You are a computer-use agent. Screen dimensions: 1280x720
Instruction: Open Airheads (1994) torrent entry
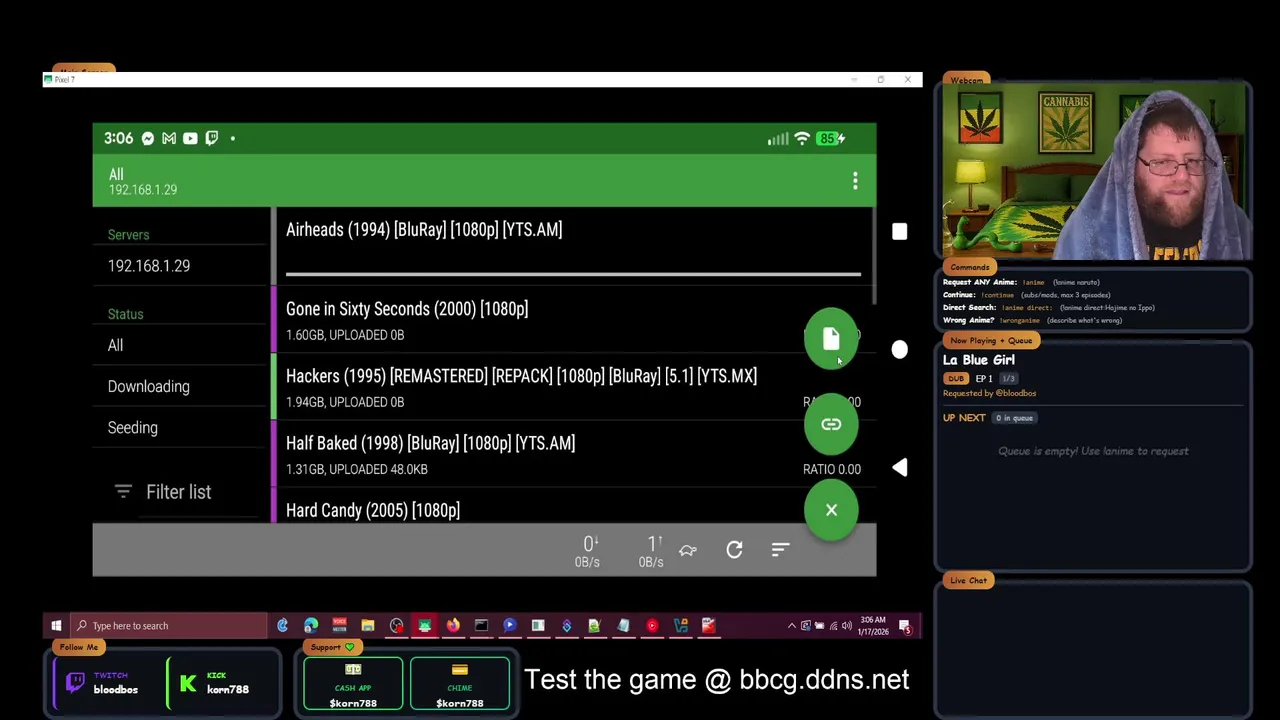pos(573,247)
